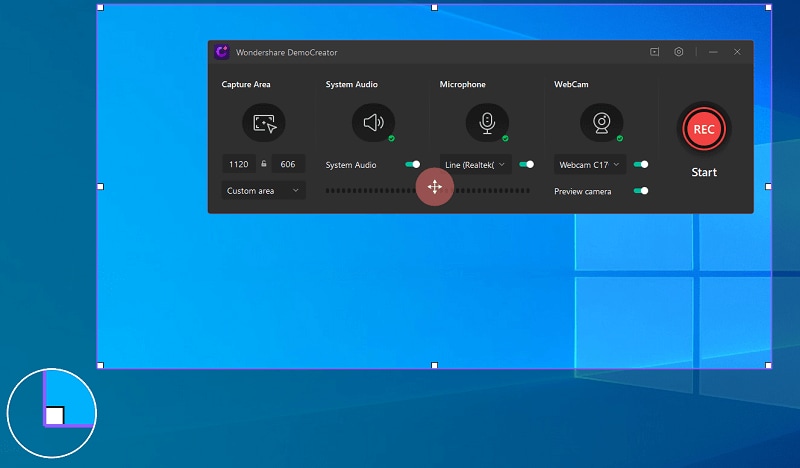Click the video editor icon in title bar

coord(655,52)
